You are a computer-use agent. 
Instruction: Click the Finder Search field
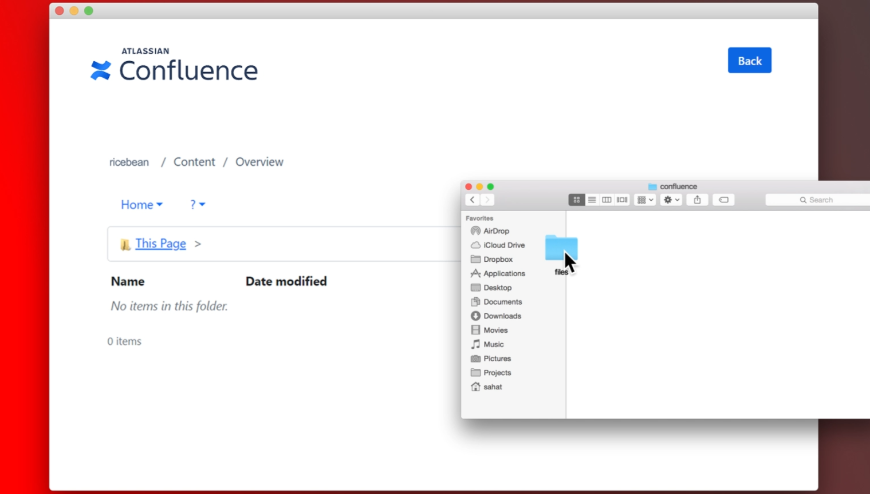point(817,200)
